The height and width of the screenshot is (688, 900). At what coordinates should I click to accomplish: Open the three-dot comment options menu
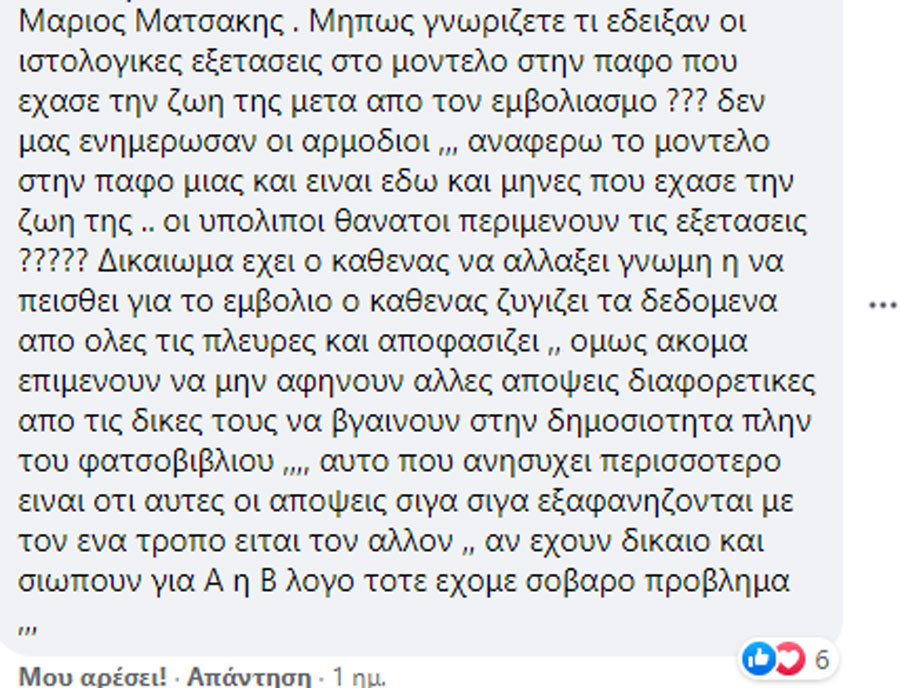click(x=883, y=305)
